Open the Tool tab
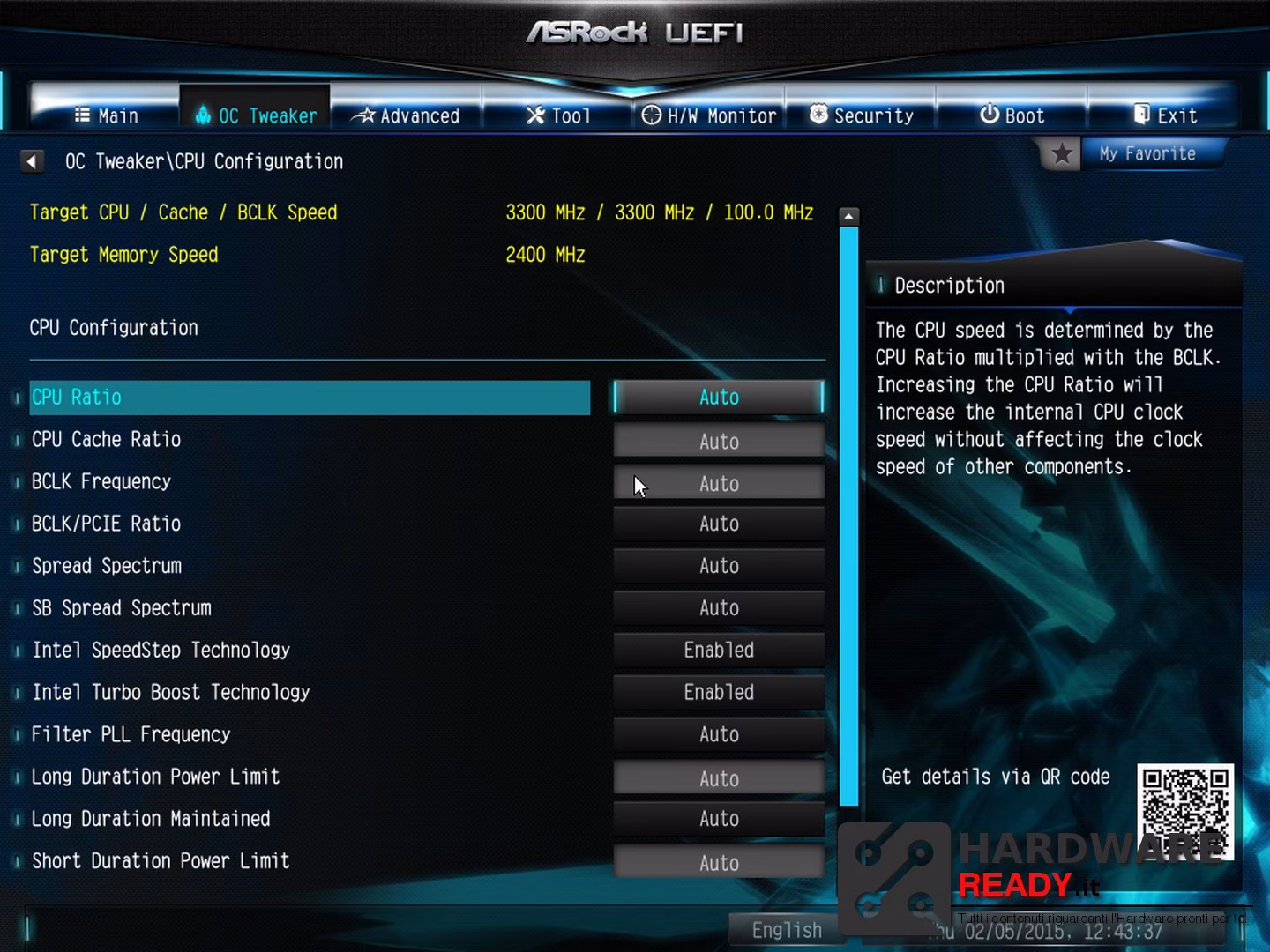The height and width of the screenshot is (952, 1270). [557, 115]
